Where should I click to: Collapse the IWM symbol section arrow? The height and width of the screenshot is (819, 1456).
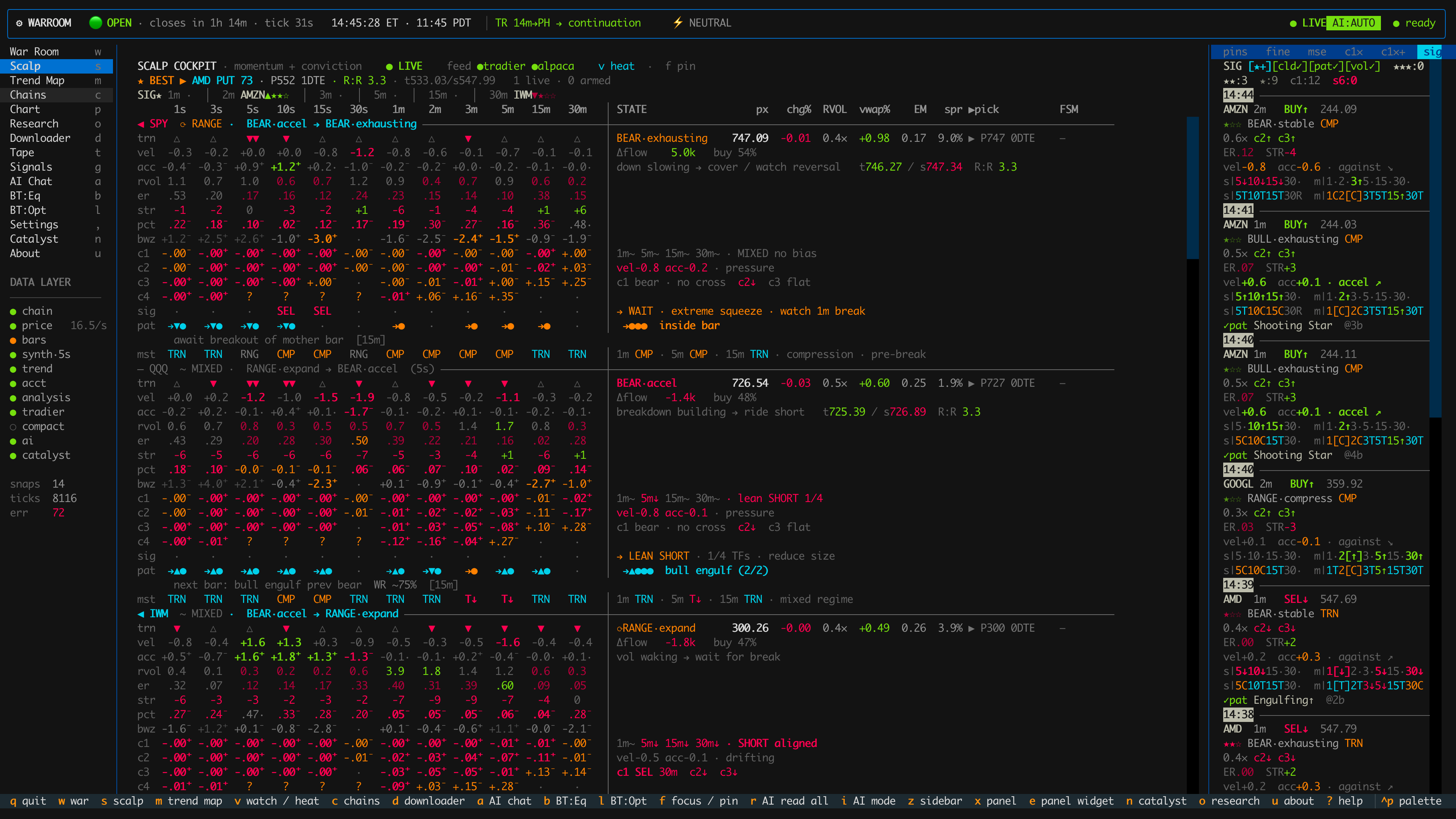(x=141, y=614)
